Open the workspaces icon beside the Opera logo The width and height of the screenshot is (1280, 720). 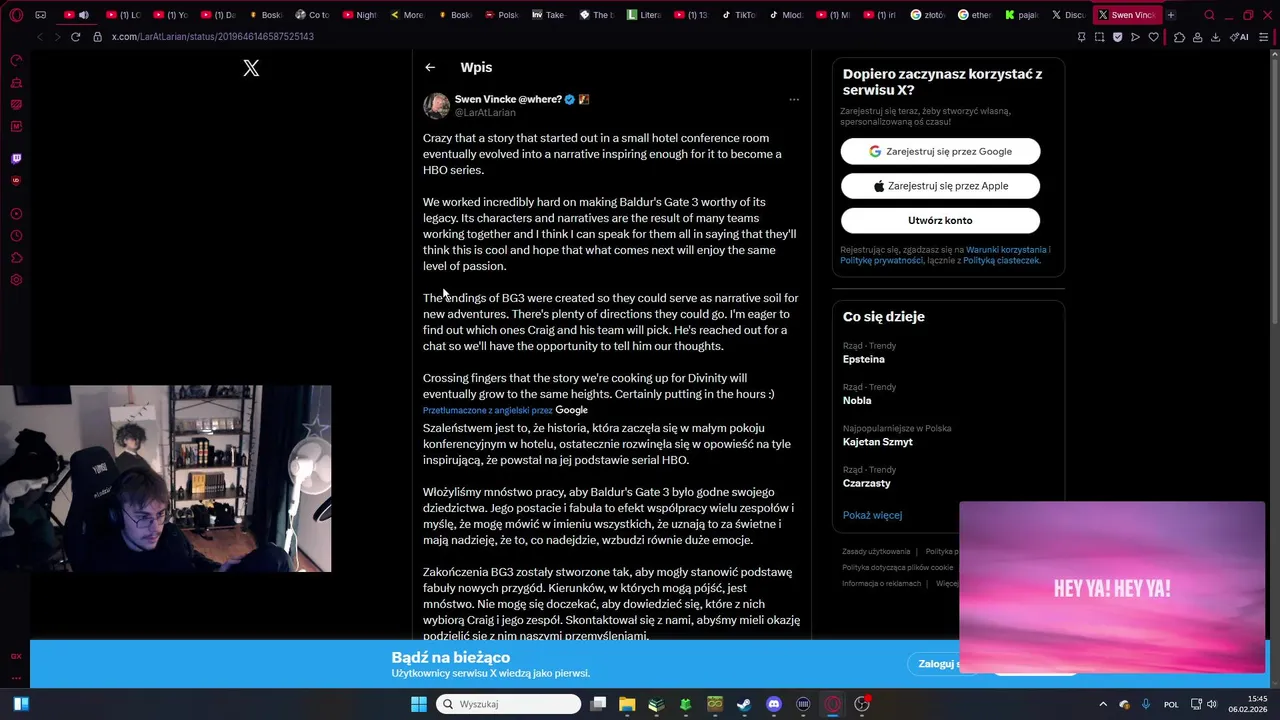(x=40, y=15)
